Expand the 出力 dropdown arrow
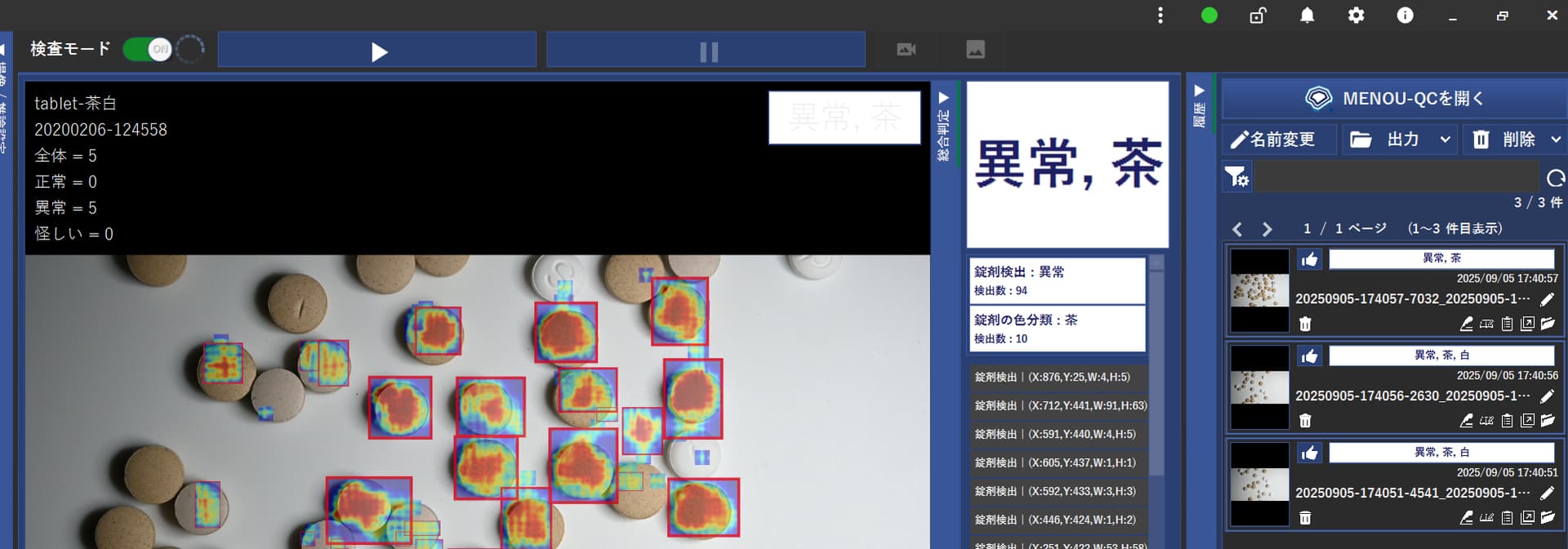 coord(1445,140)
